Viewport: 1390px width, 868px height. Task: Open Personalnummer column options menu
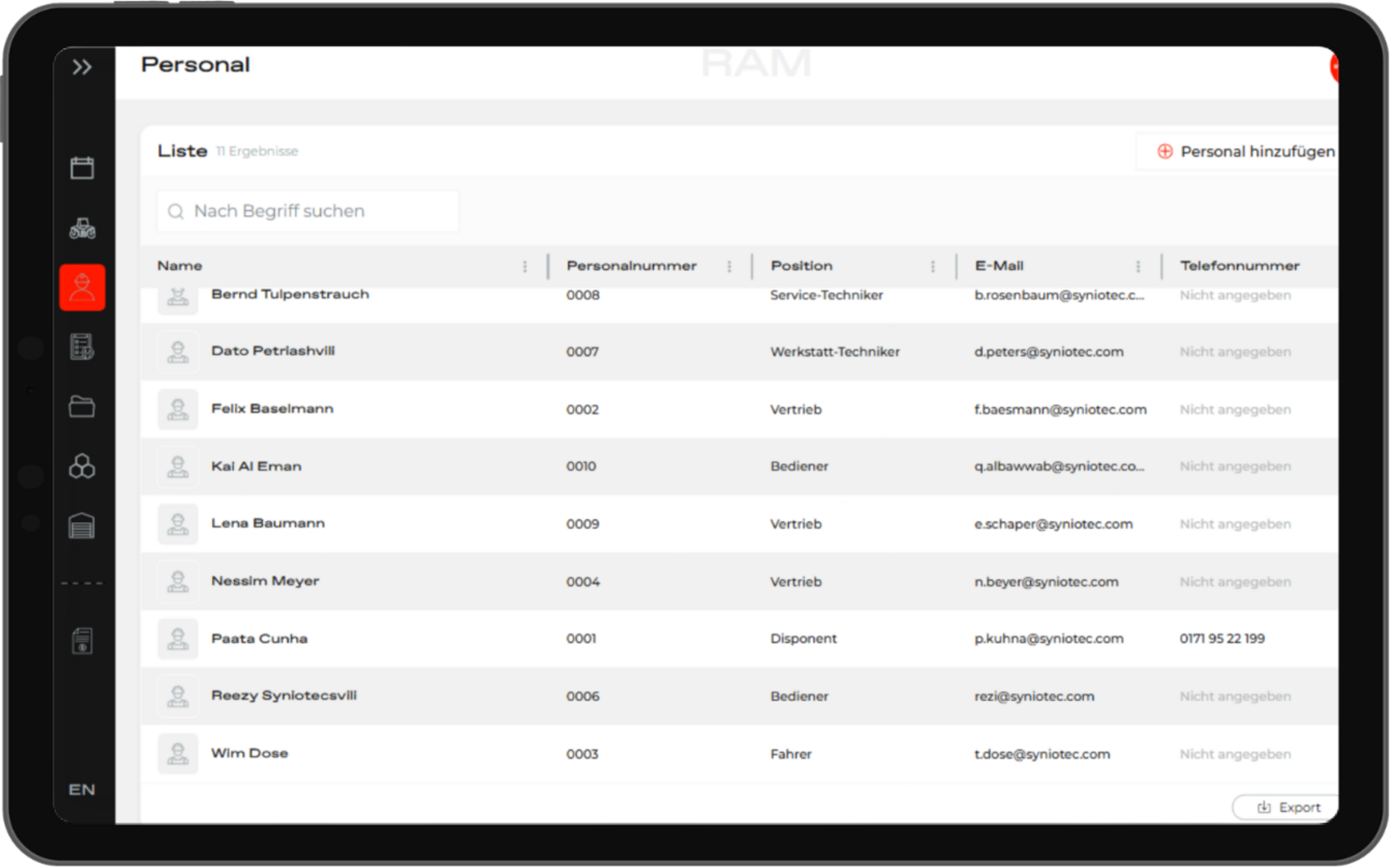pyautogui.click(x=729, y=266)
